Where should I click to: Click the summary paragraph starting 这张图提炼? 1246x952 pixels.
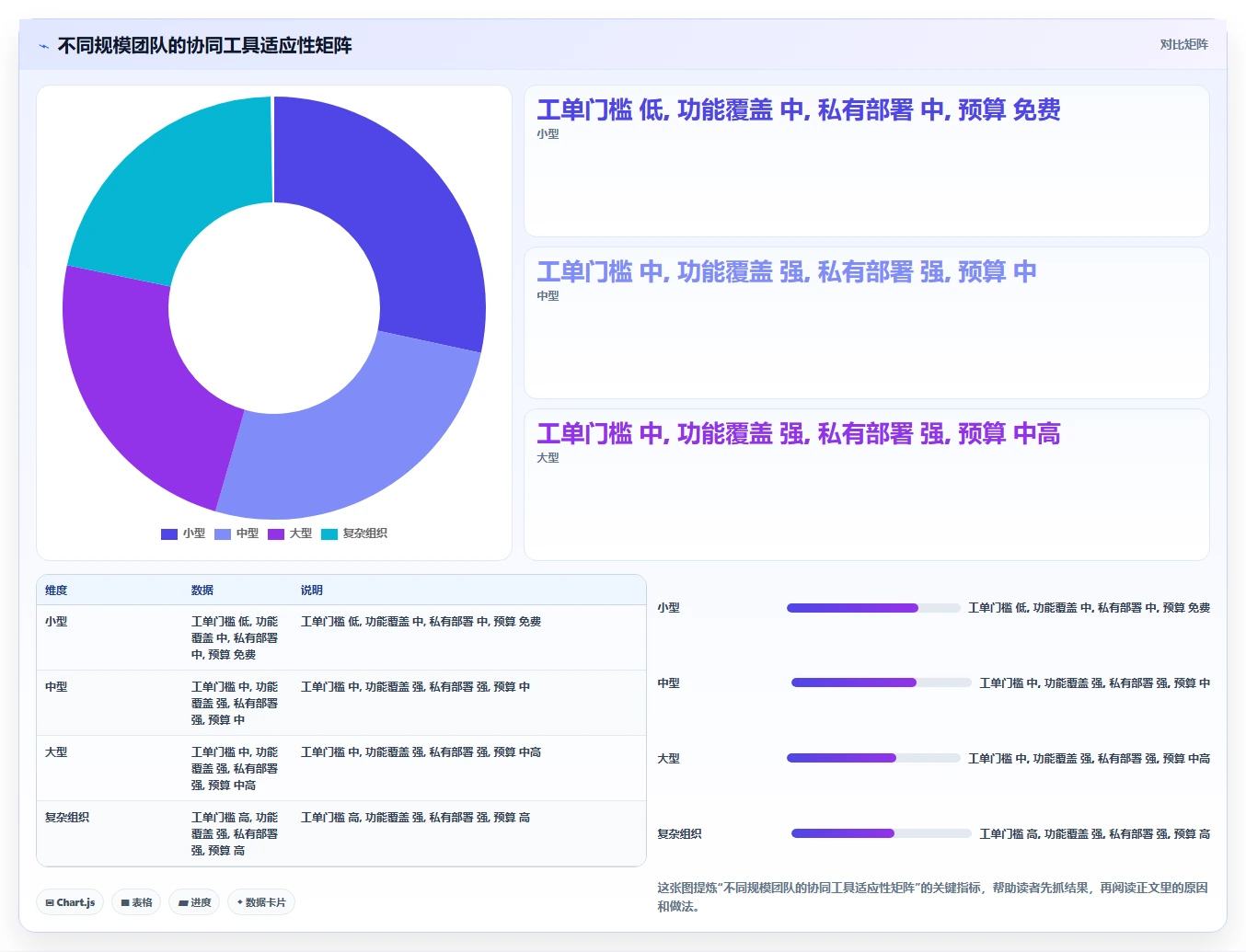pos(932,897)
